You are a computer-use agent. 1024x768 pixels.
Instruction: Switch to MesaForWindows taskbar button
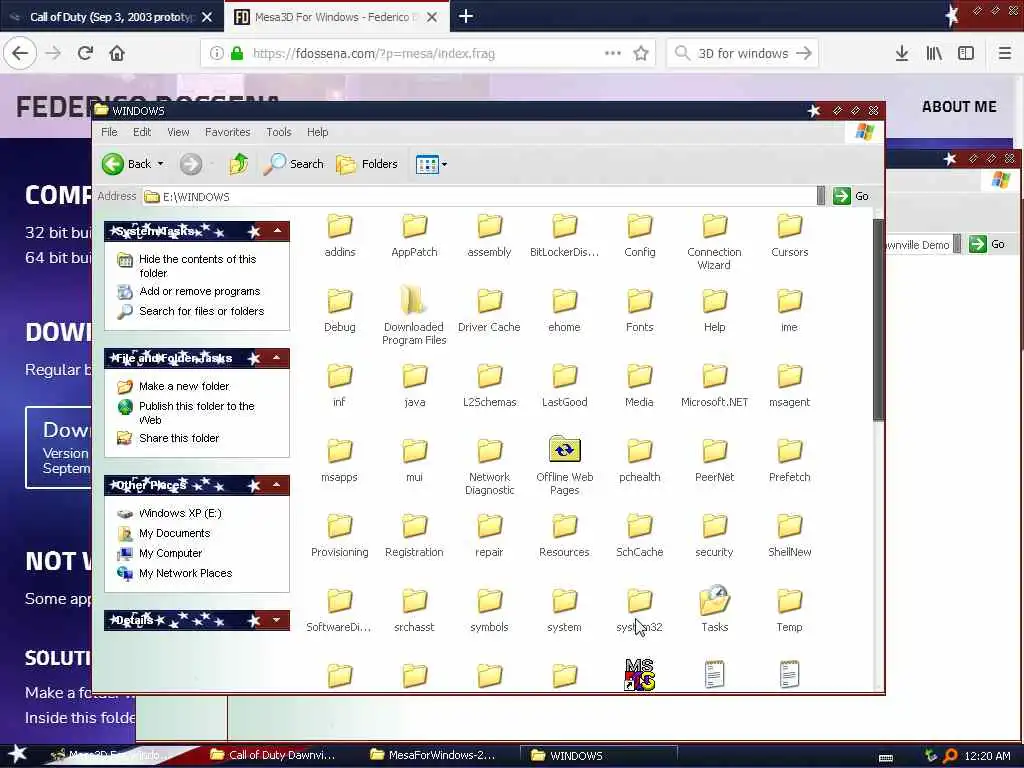[432, 755]
